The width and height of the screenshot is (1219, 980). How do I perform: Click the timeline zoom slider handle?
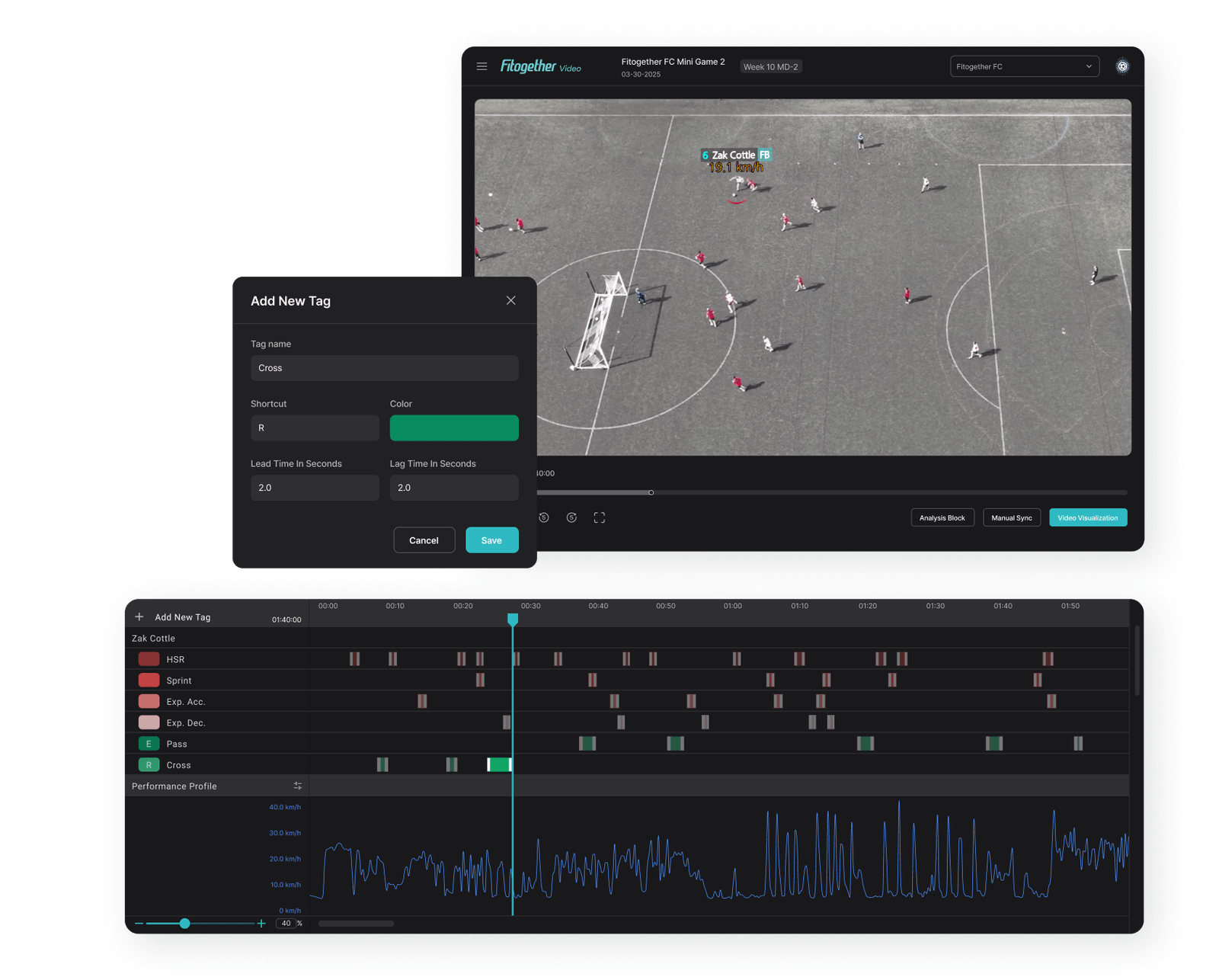click(x=184, y=924)
